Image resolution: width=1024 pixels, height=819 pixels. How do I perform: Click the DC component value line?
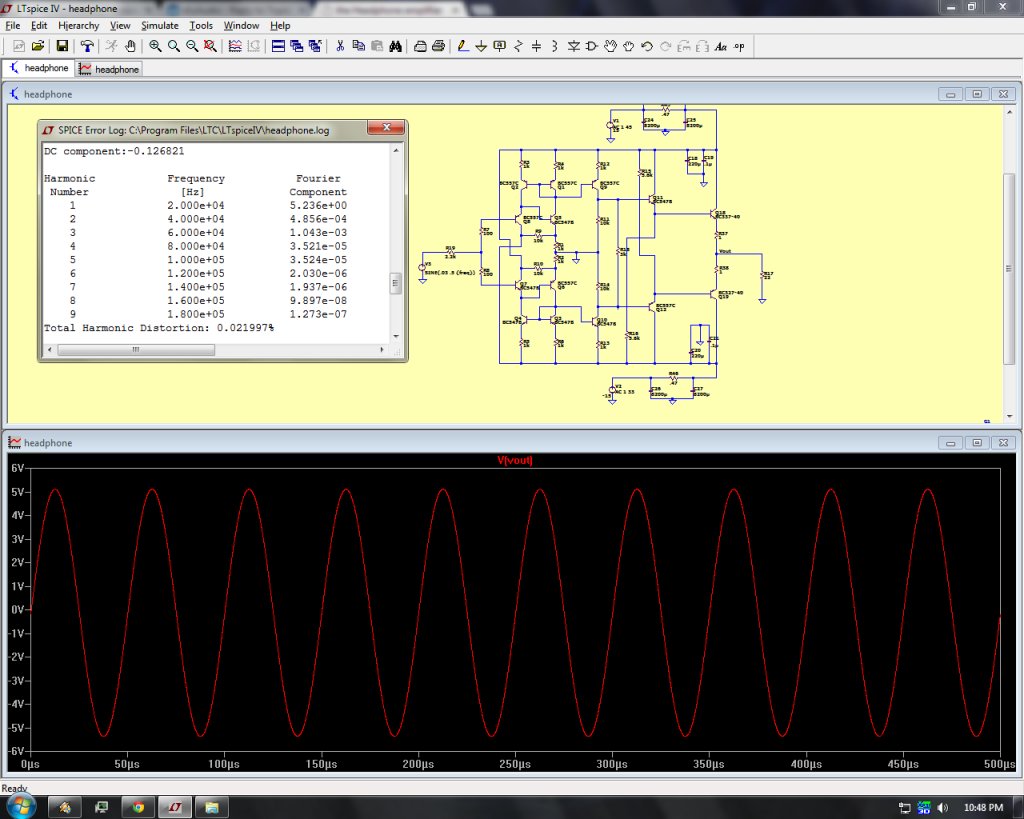114,151
